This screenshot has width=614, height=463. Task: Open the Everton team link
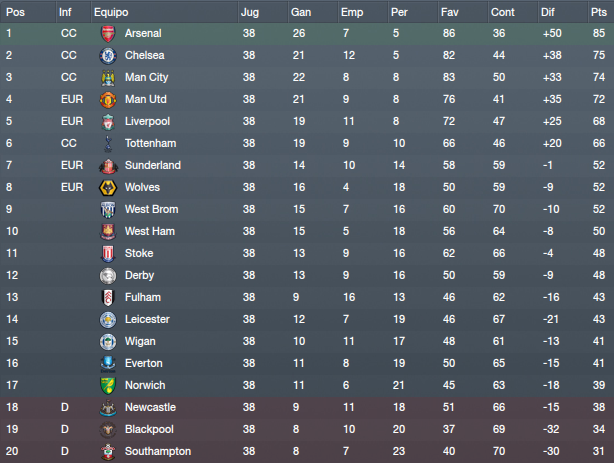(x=144, y=364)
